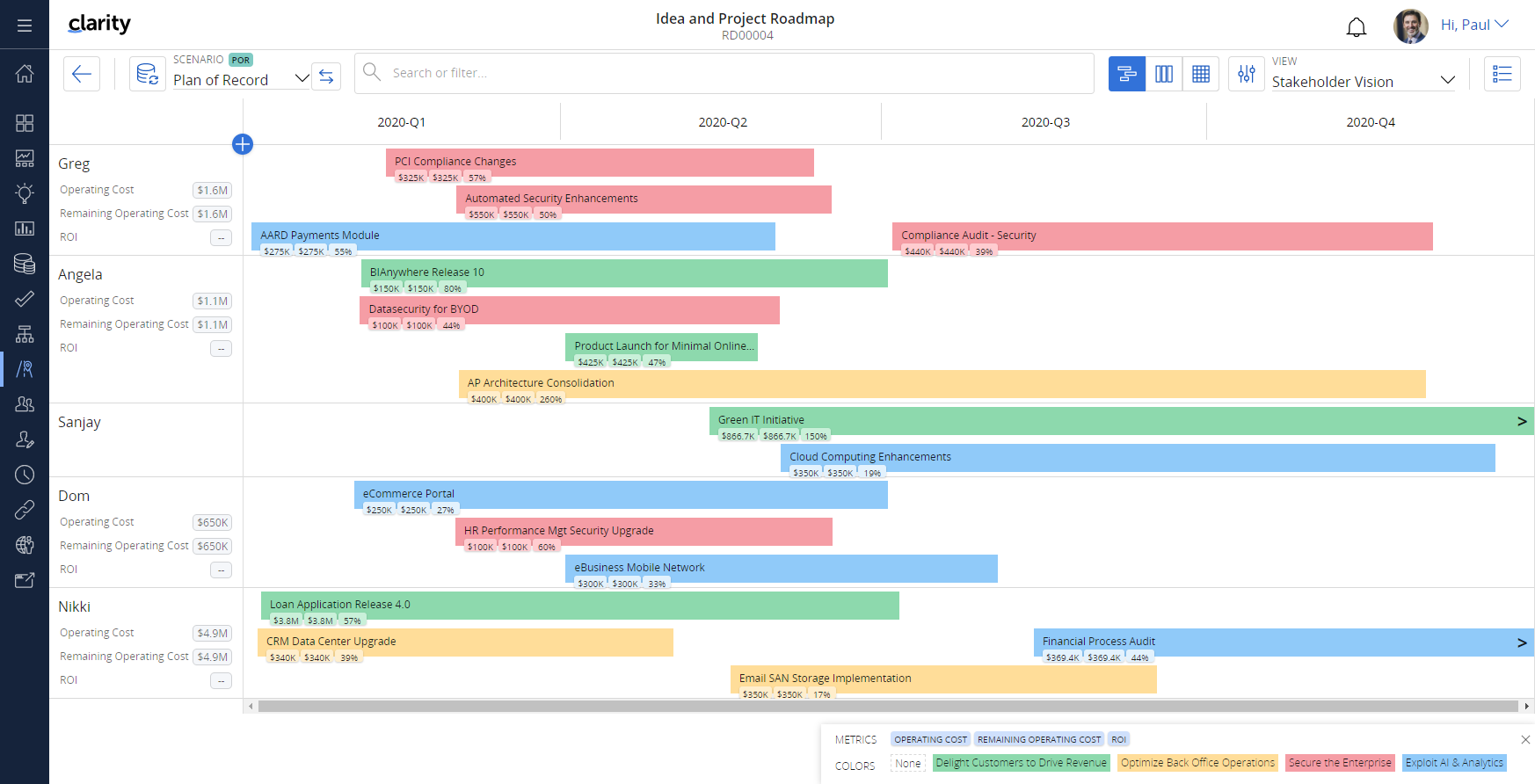Open the Plan of Record scenario dropdown

click(242, 80)
